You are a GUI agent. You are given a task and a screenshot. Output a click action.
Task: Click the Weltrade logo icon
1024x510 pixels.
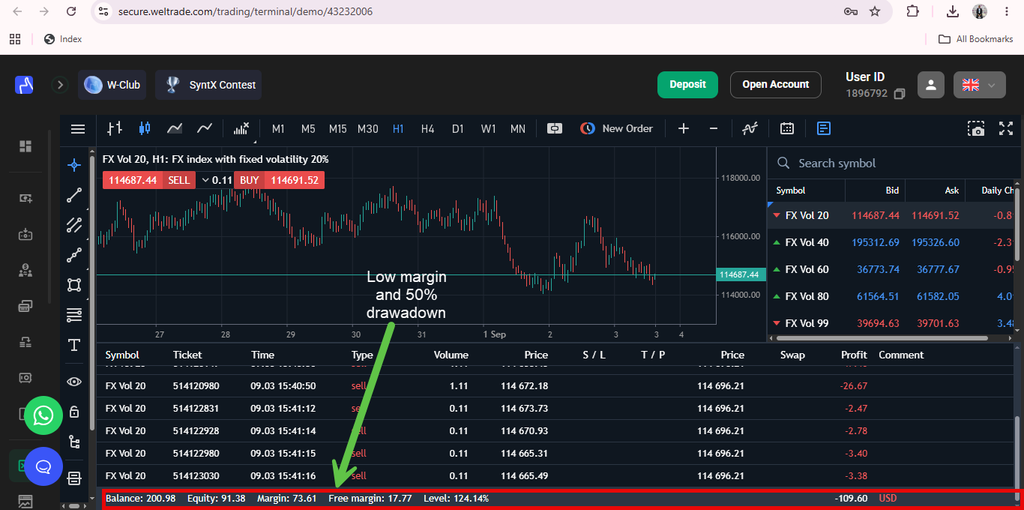[x=24, y=85]
